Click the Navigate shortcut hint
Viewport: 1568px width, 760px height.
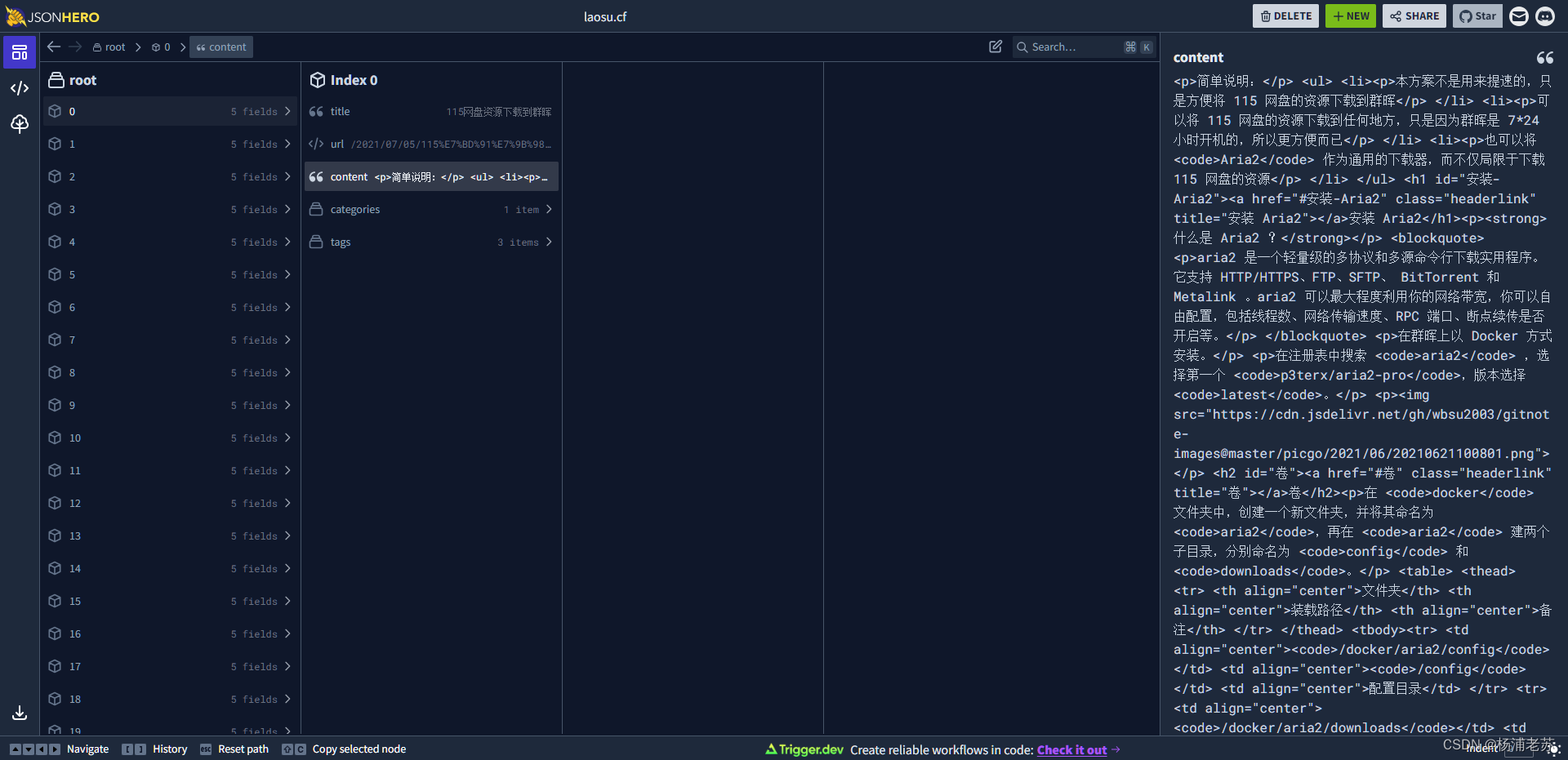click(x=60, y=749)
